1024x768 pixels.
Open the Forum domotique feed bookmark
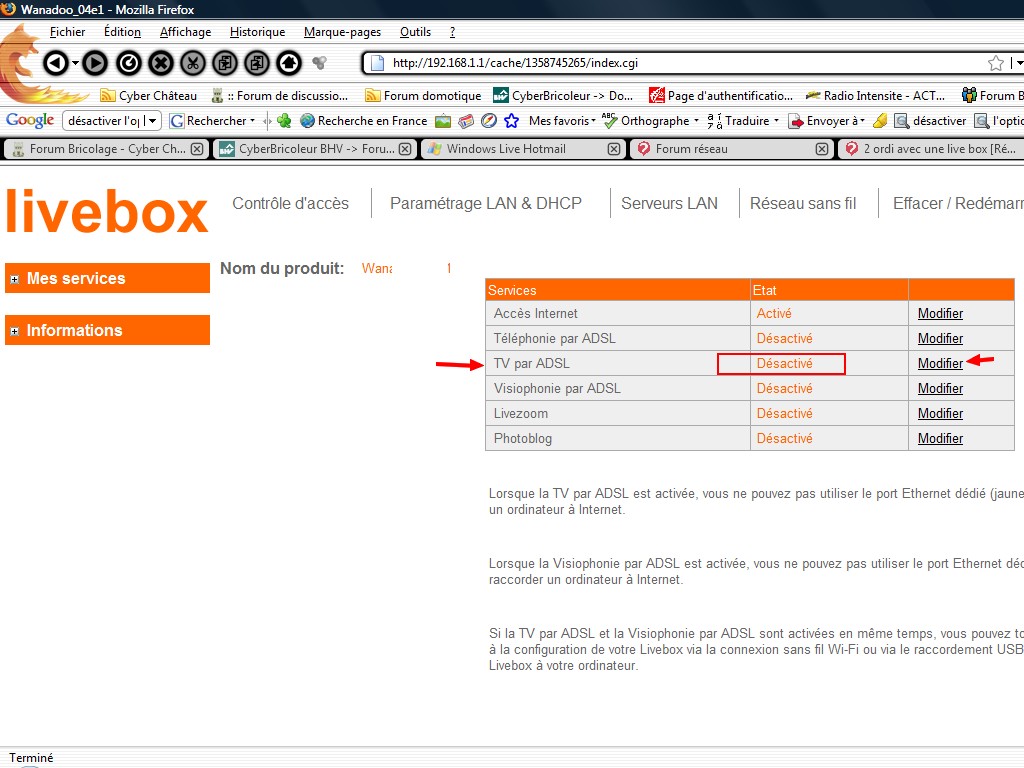(x=423, y=96)
